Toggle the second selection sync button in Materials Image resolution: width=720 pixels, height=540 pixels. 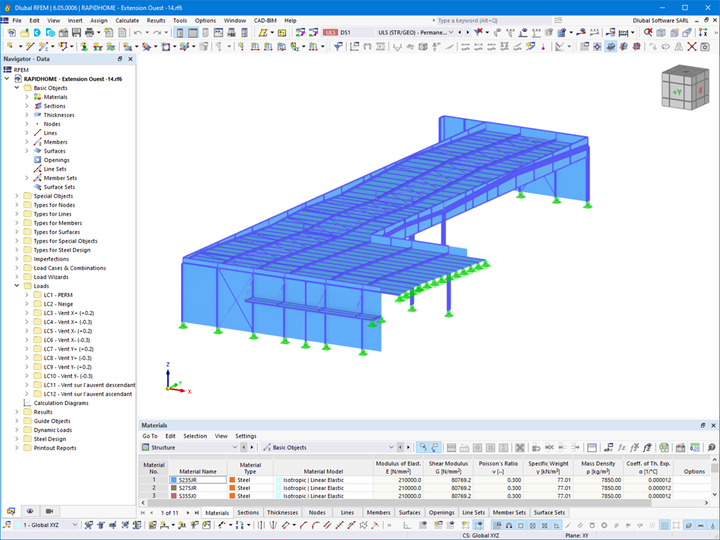pyautogui.click(x=434, y=447)
